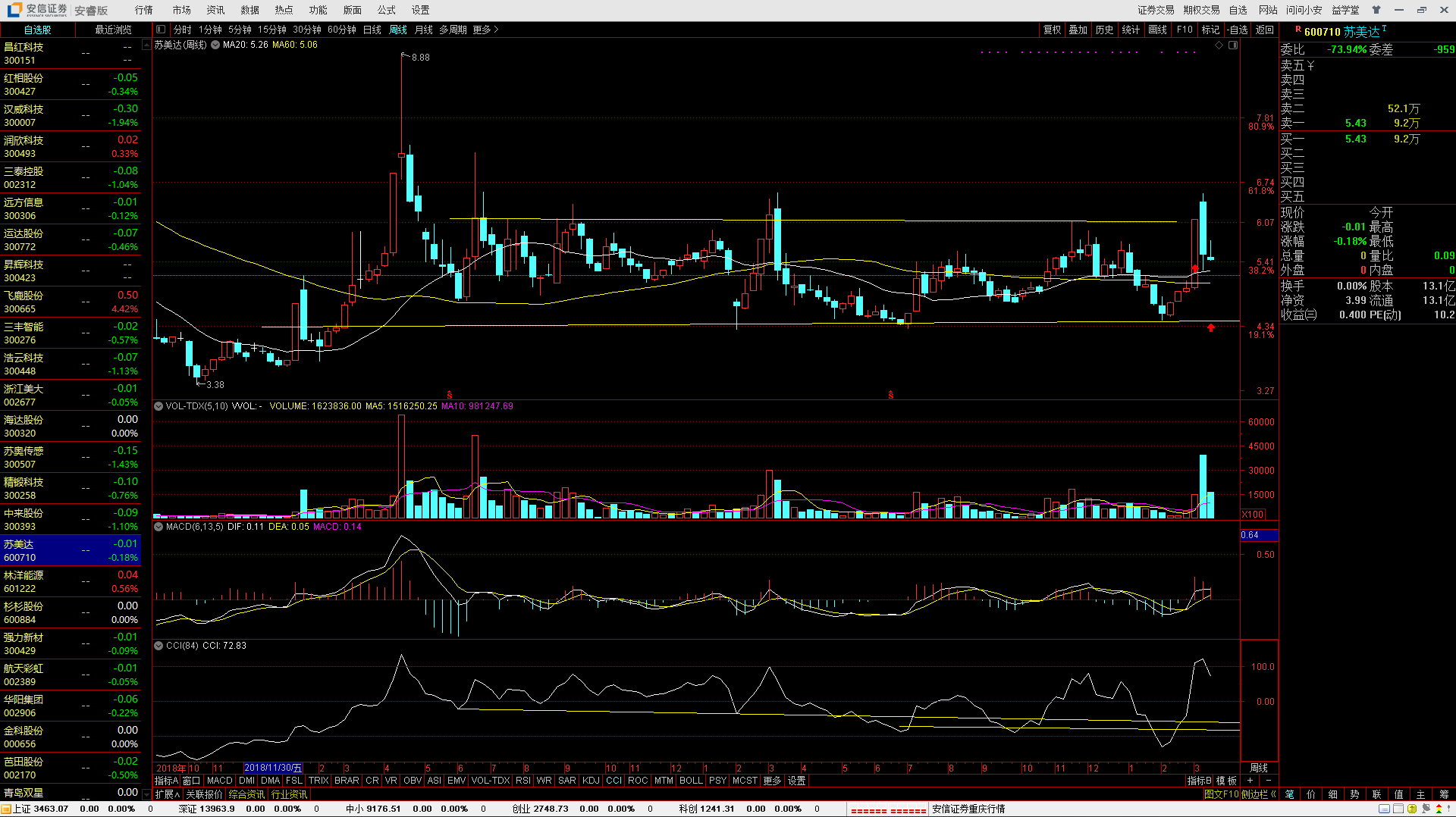Open the MACD indicator settings circle icon
The width and height of the screenshot is (1456, 817).
[x=158, y=527]
